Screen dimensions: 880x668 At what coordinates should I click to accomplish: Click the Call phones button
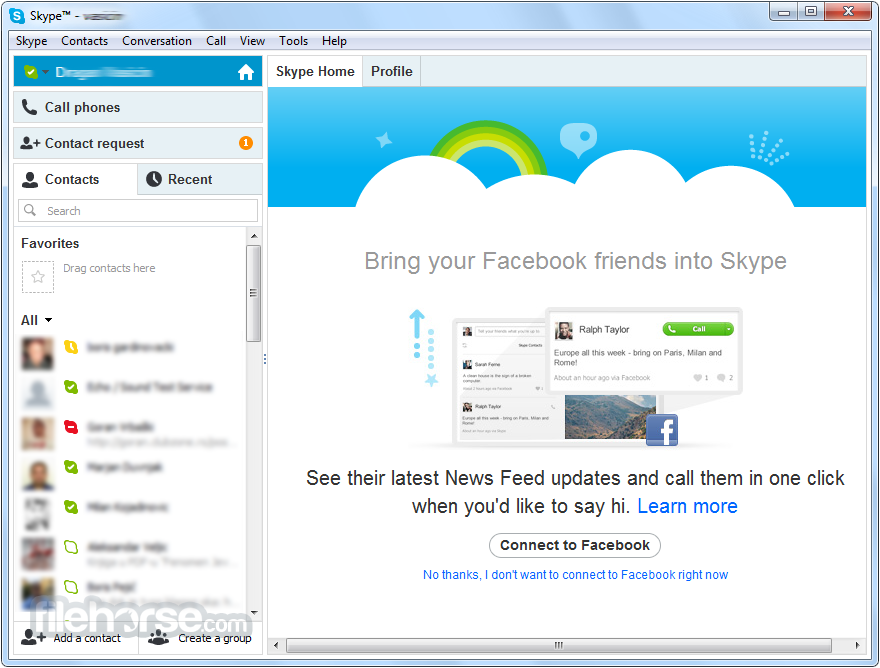138,107
